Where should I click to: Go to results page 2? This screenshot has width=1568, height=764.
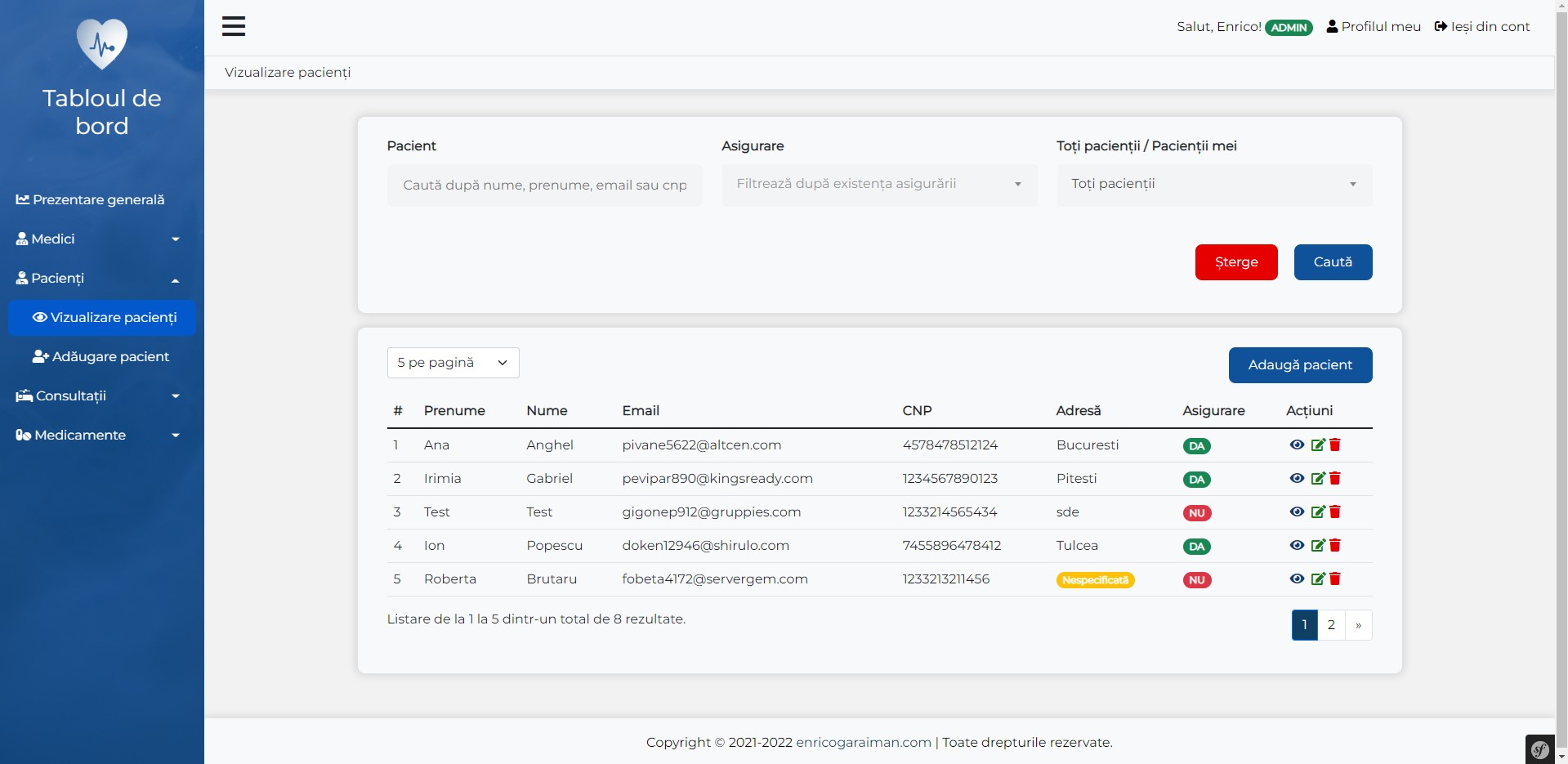click(x=1331, y=624)
